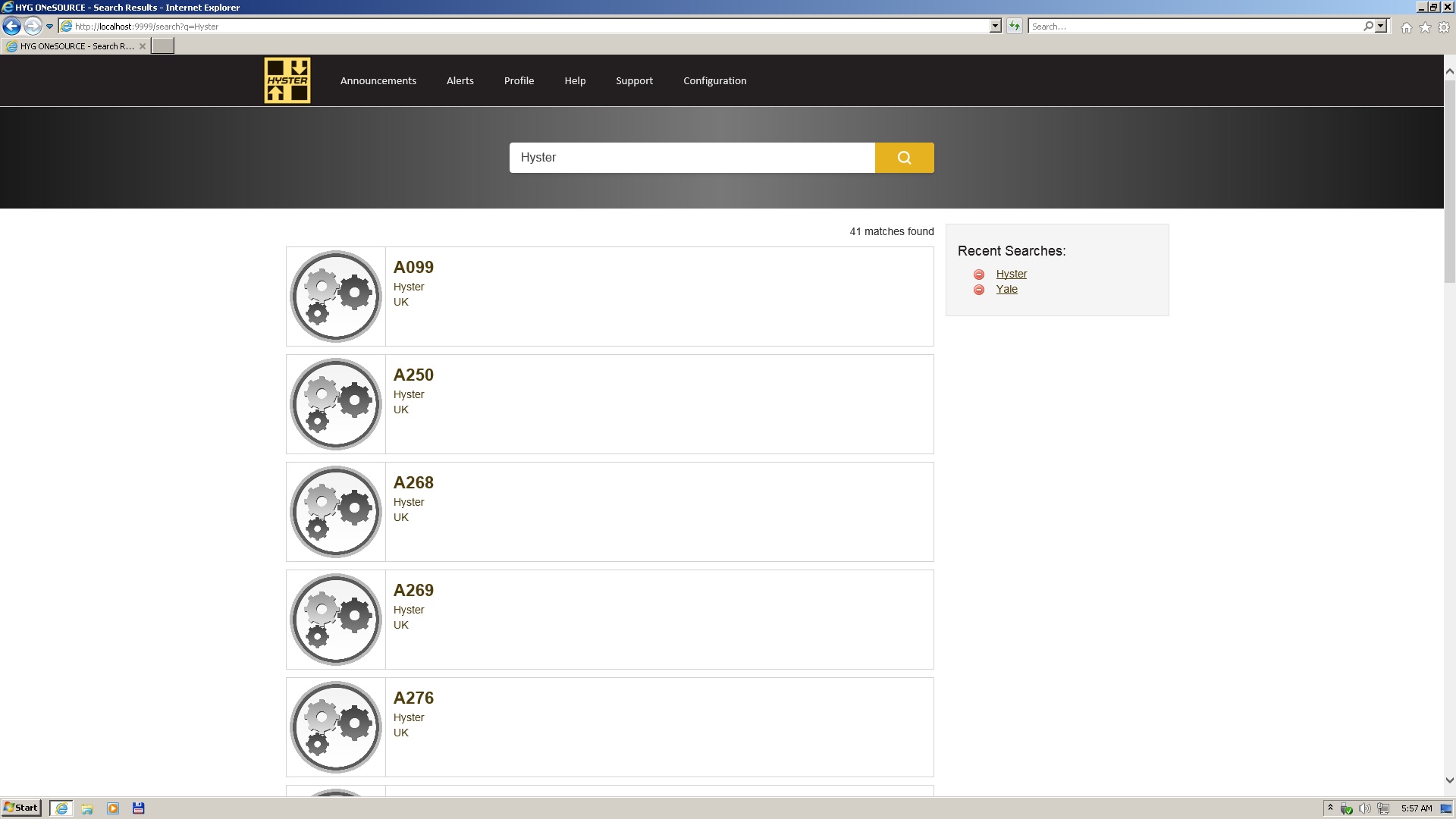Open browser Tools gear icon

coord(1444,27)
